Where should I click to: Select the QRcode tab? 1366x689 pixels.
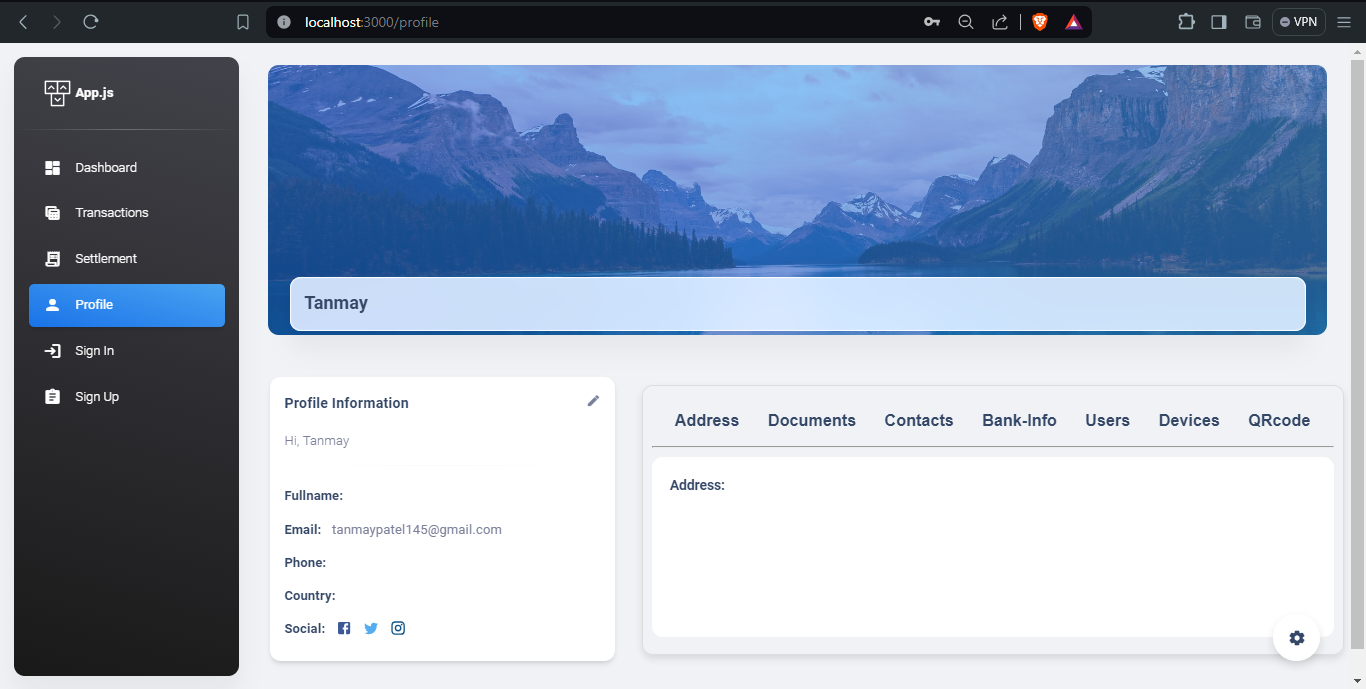(1279, 420)
